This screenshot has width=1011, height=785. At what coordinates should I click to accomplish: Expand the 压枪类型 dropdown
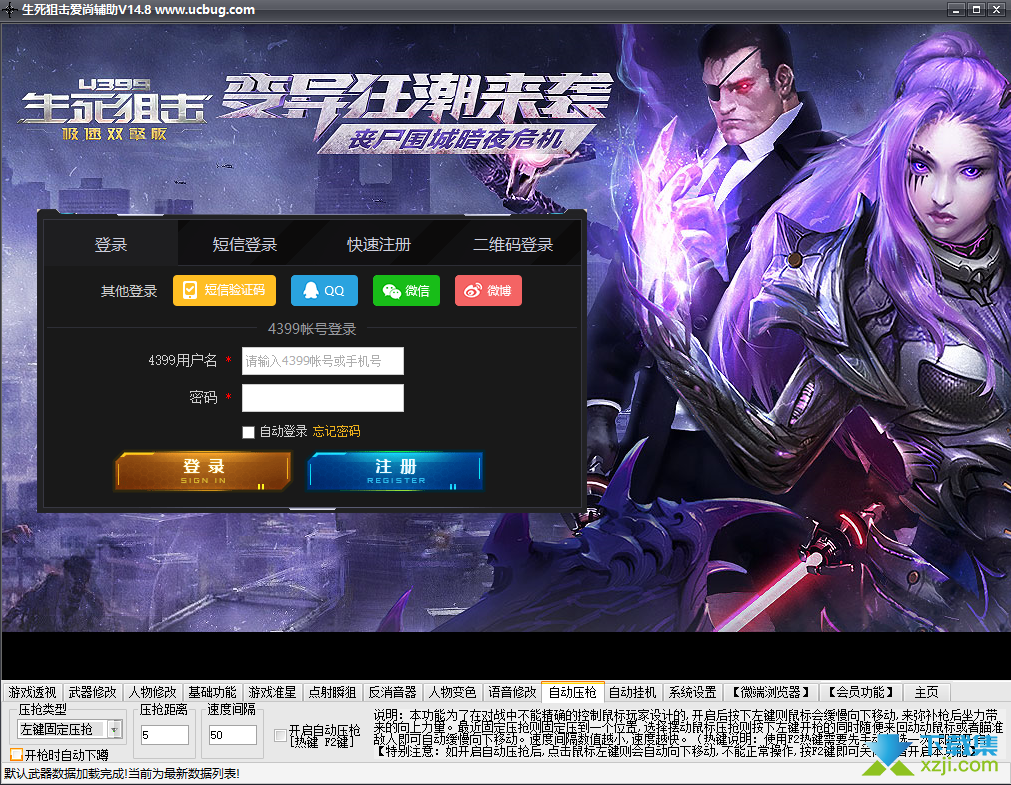[115, 730]
